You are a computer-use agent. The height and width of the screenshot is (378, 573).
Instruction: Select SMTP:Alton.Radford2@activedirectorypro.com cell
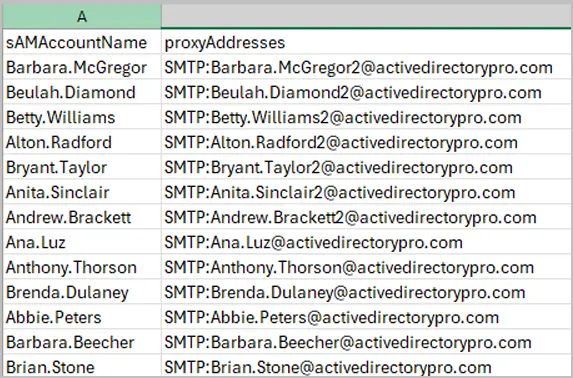point(367,141)
